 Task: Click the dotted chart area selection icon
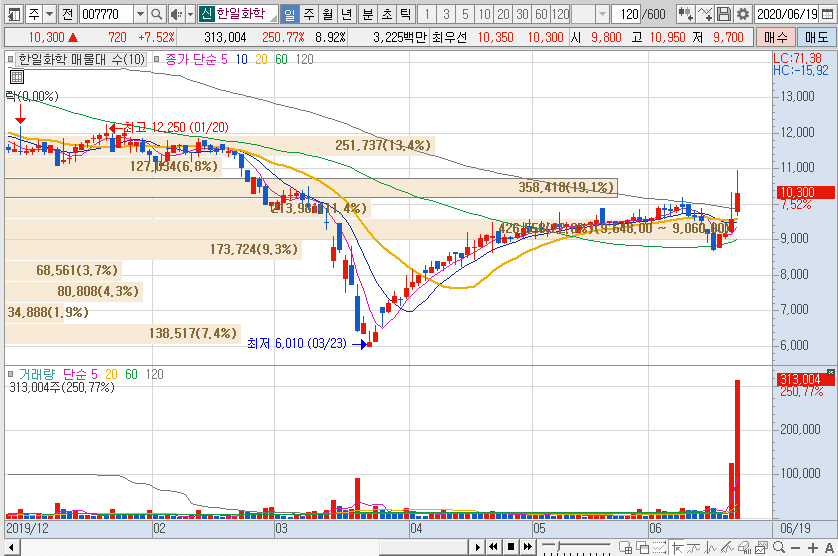tap(659, 547)
